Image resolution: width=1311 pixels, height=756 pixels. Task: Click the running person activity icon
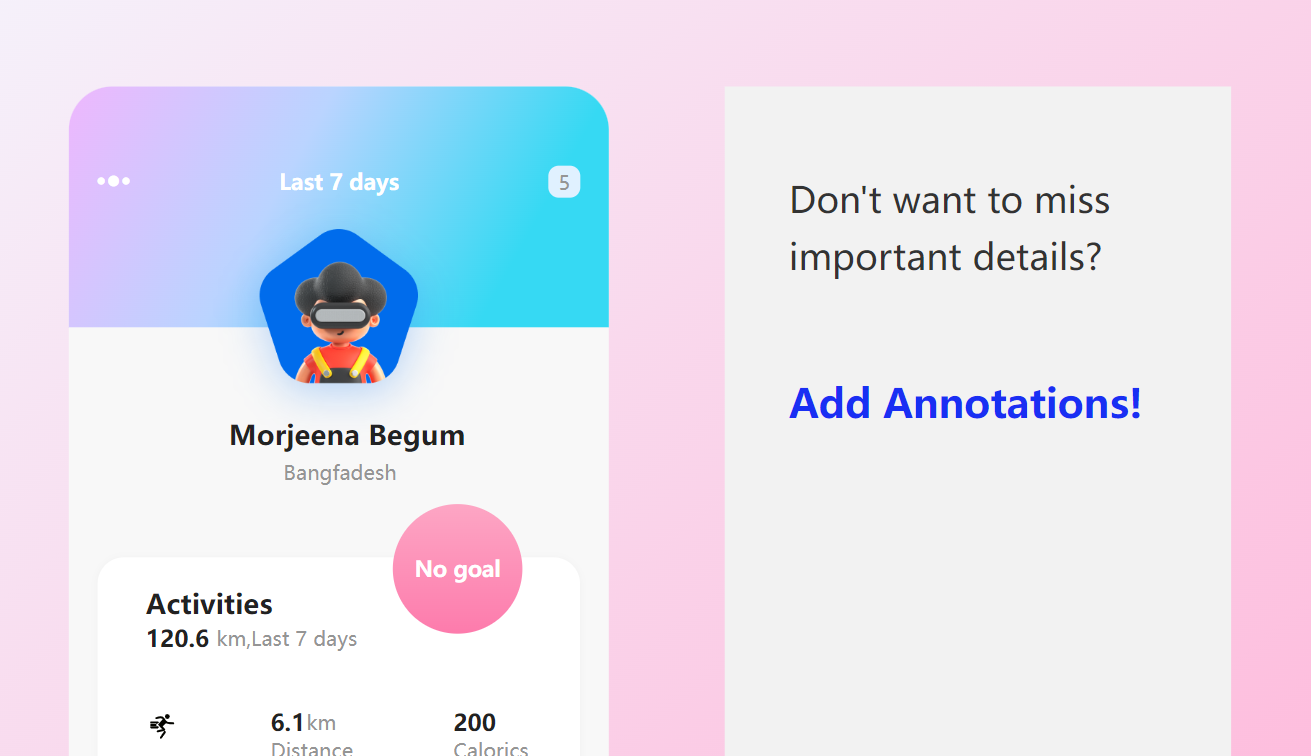click(x=162, y=725)
